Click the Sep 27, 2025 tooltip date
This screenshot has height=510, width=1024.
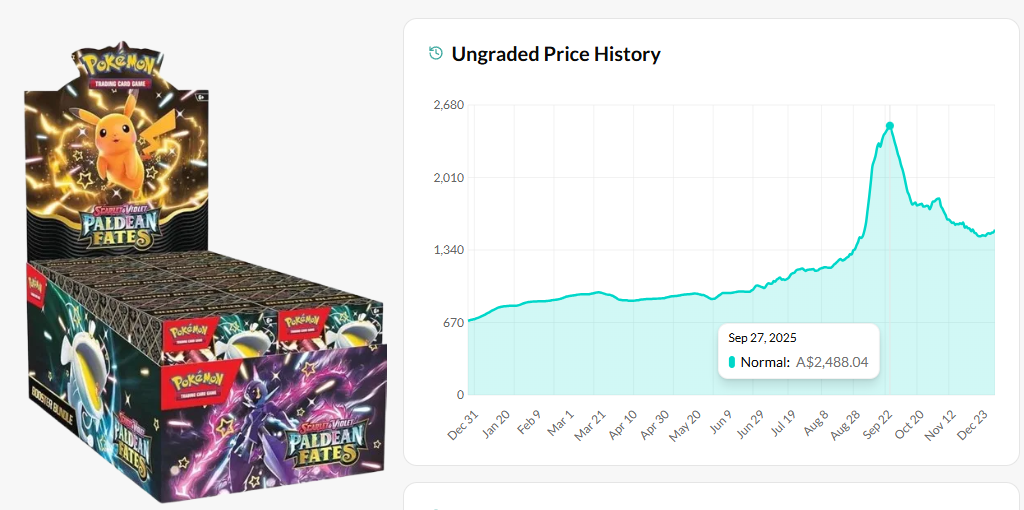pyautogui.click(x=762, y=338)
